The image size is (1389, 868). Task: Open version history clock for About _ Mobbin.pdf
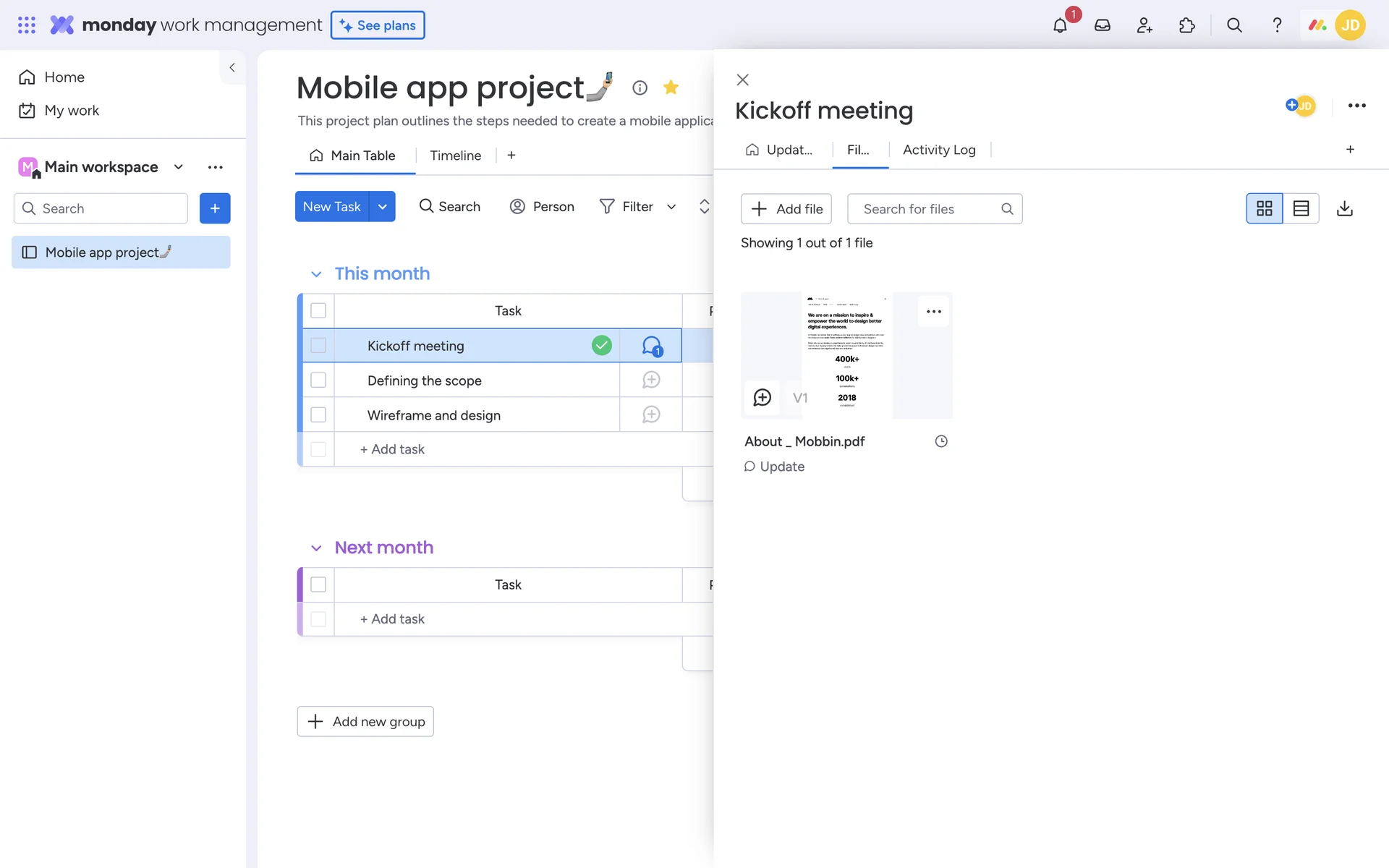[940, 441]
